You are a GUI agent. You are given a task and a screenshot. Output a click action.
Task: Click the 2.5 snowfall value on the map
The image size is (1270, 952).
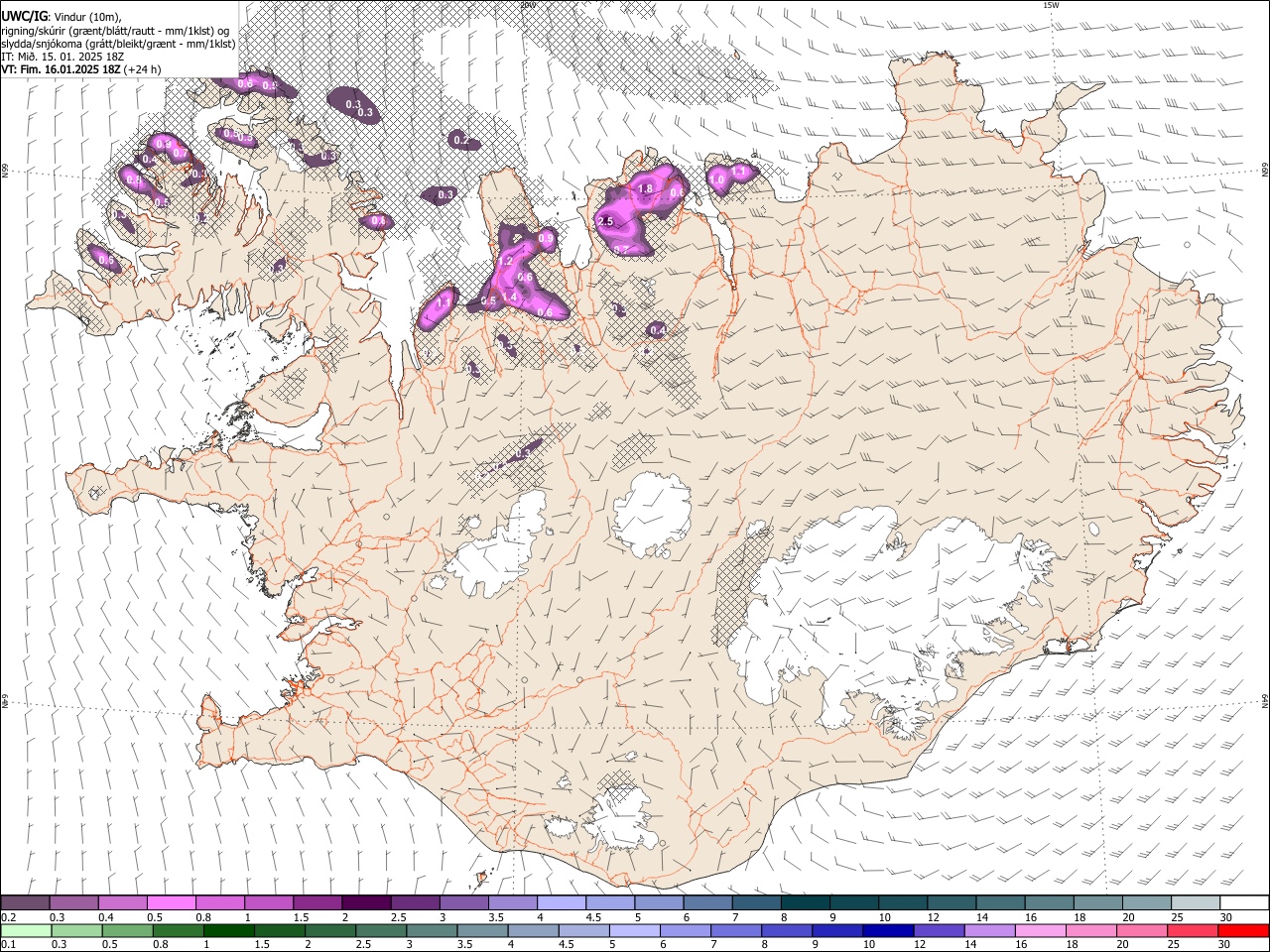point(606,221)
